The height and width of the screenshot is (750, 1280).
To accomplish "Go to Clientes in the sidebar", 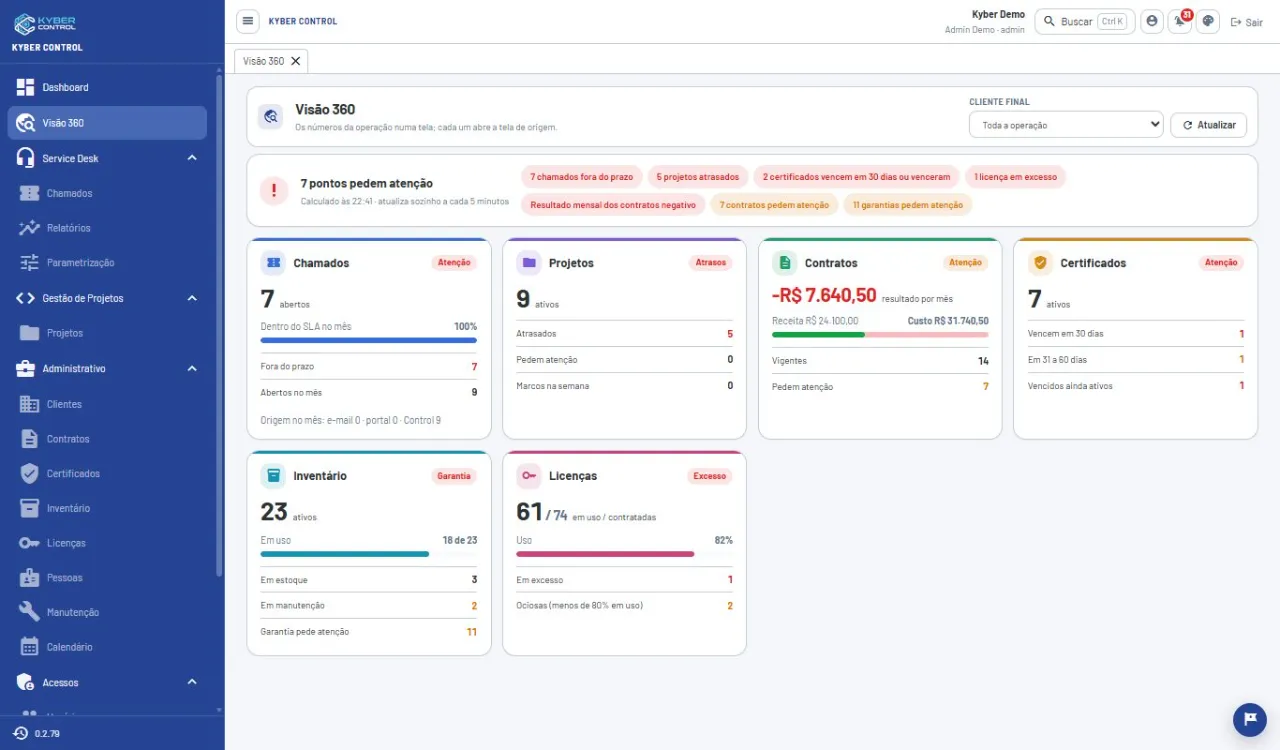I will pyautogui.click(x=109, y=404).
